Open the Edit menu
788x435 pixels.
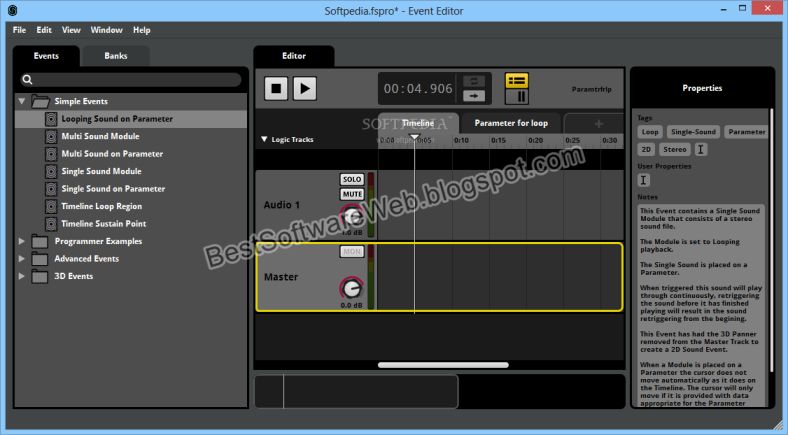tap(44, 30)
